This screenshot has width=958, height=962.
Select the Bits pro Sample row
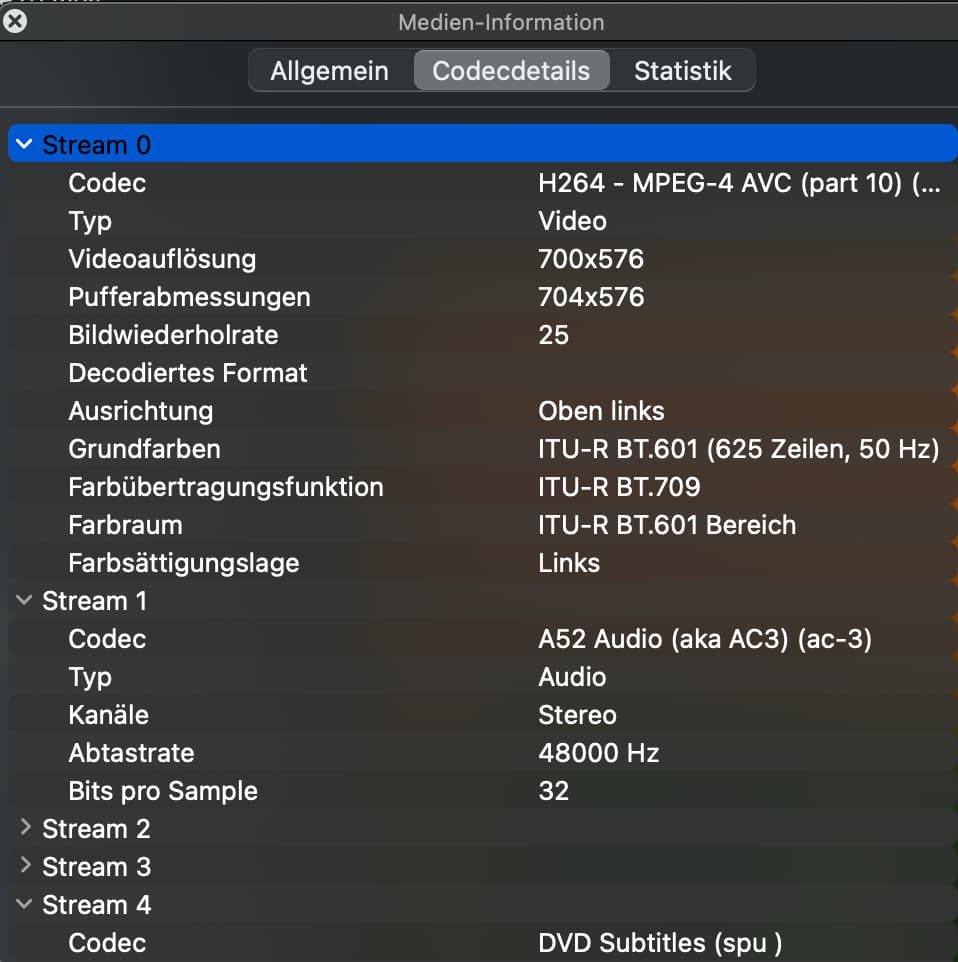click(163, 791)
